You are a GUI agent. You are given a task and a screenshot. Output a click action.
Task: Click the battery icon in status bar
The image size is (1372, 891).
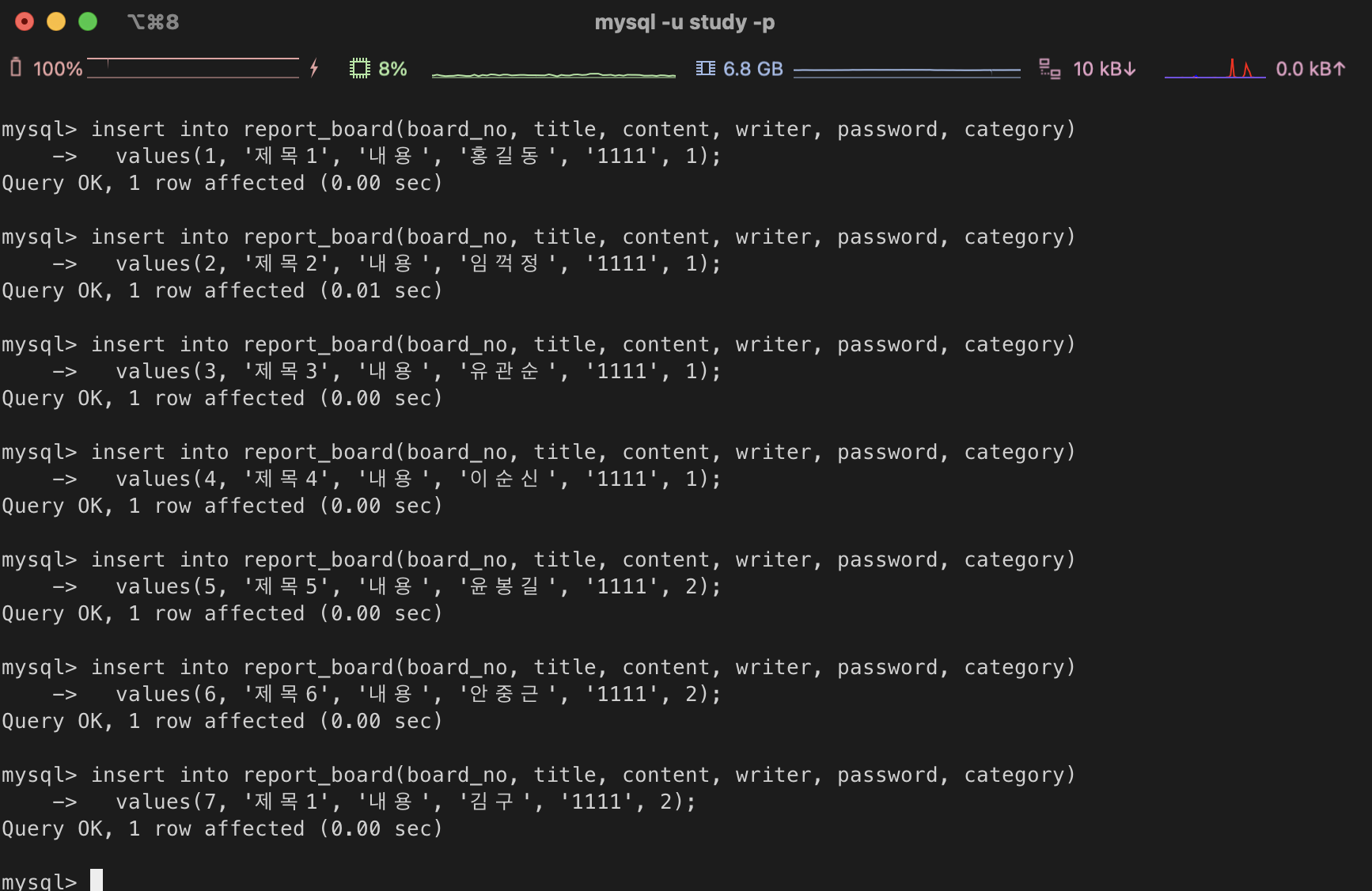tap(16, 67)
